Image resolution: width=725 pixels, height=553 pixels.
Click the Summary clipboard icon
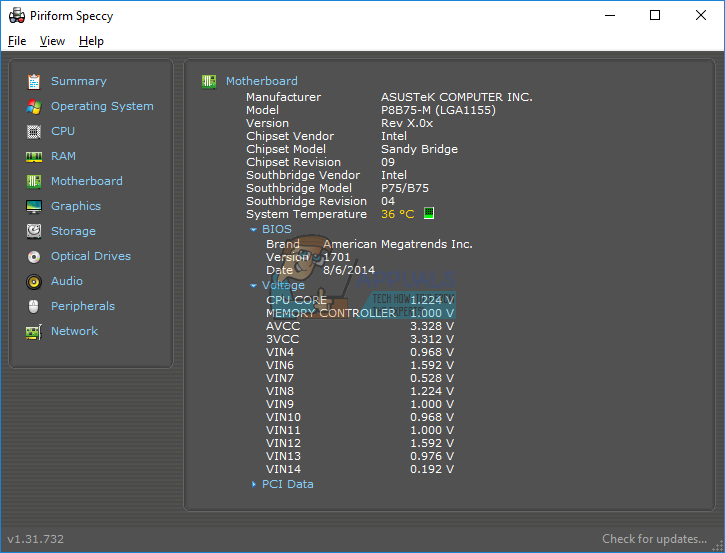(34, 81)
